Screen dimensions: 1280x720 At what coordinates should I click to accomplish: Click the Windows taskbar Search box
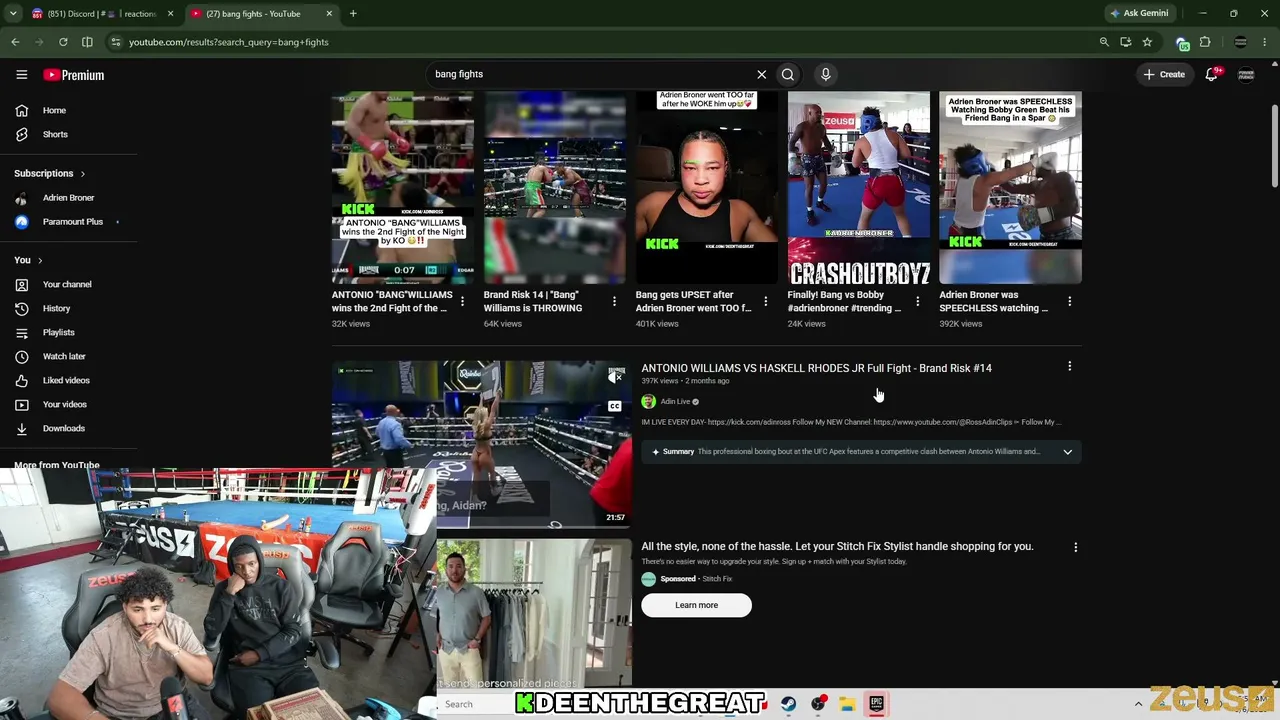pos(473,704)
